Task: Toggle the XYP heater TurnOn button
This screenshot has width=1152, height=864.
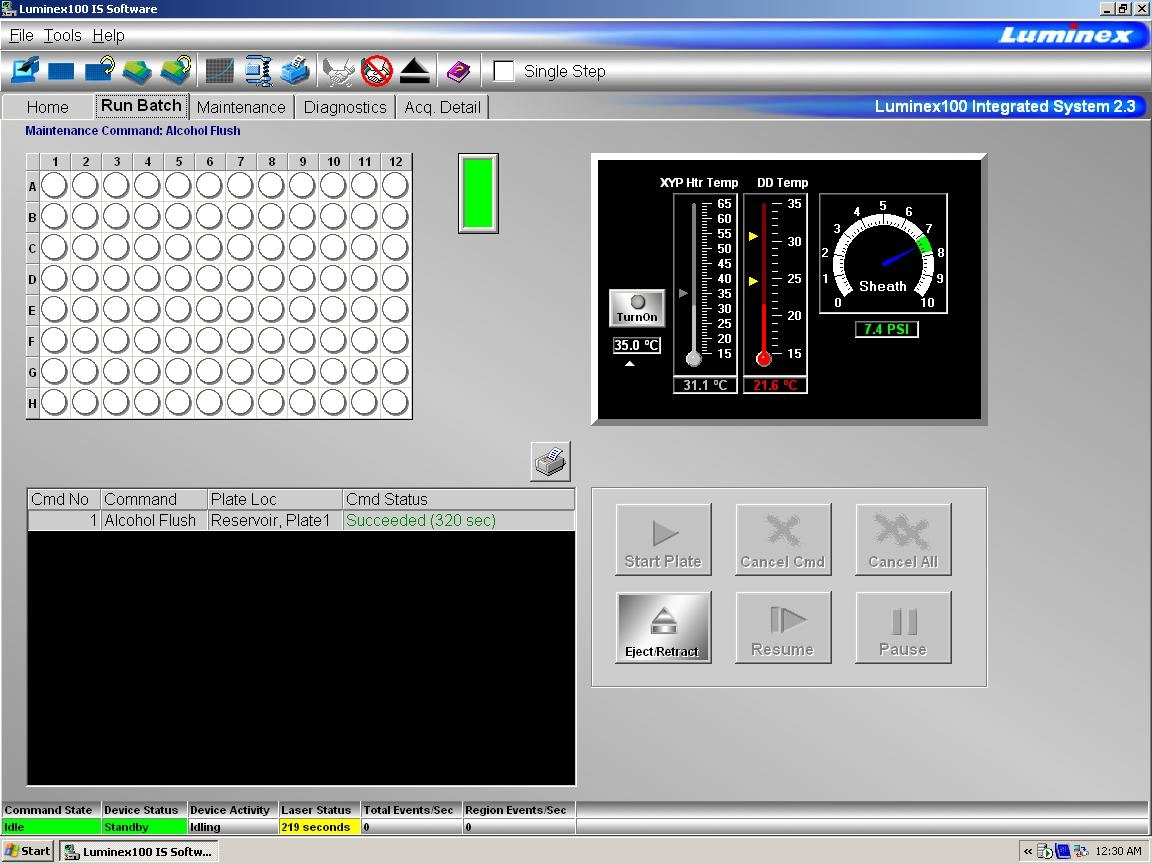Action: (637, 308)
